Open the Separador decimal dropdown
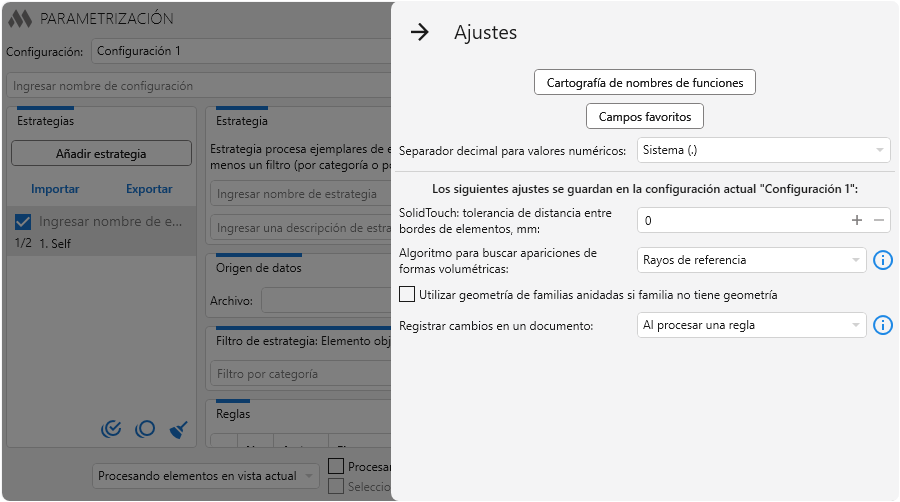The height and width of the screenshot is (502, 900). [763, 151]
